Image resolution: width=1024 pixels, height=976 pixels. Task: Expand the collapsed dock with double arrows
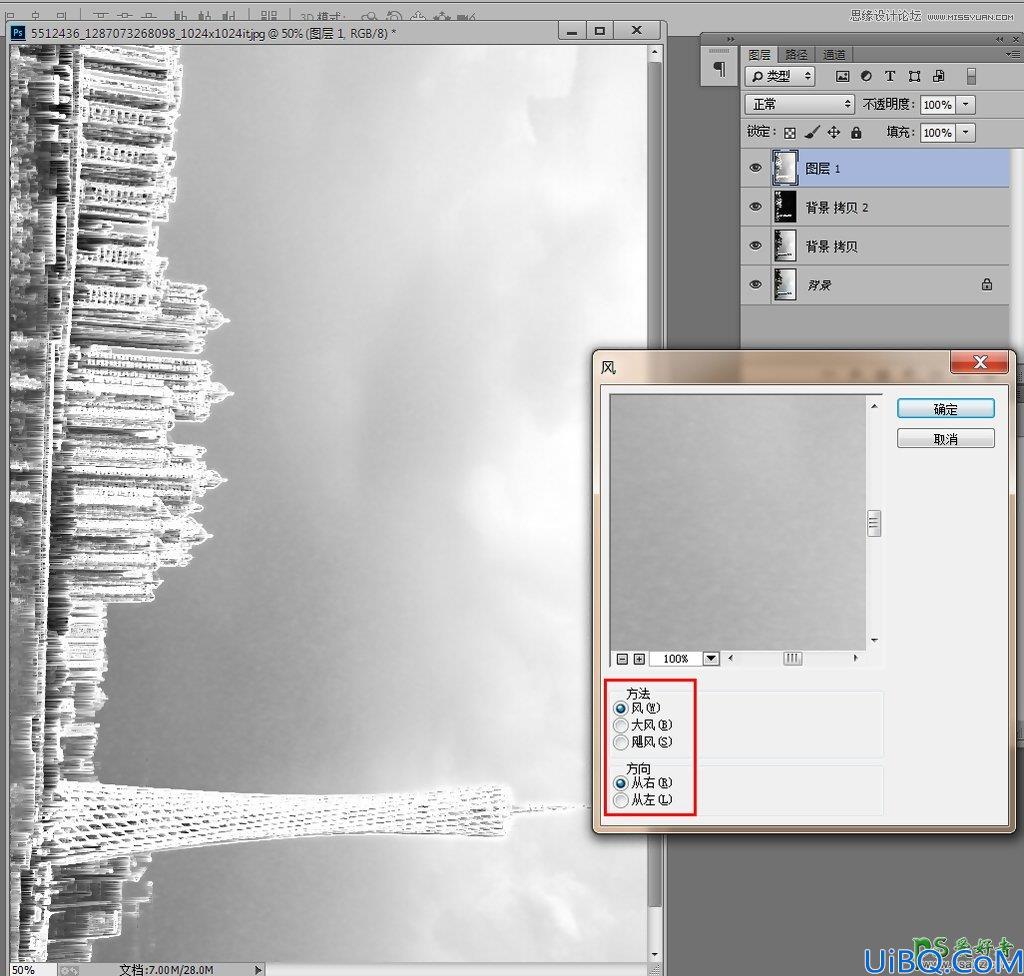731,40
